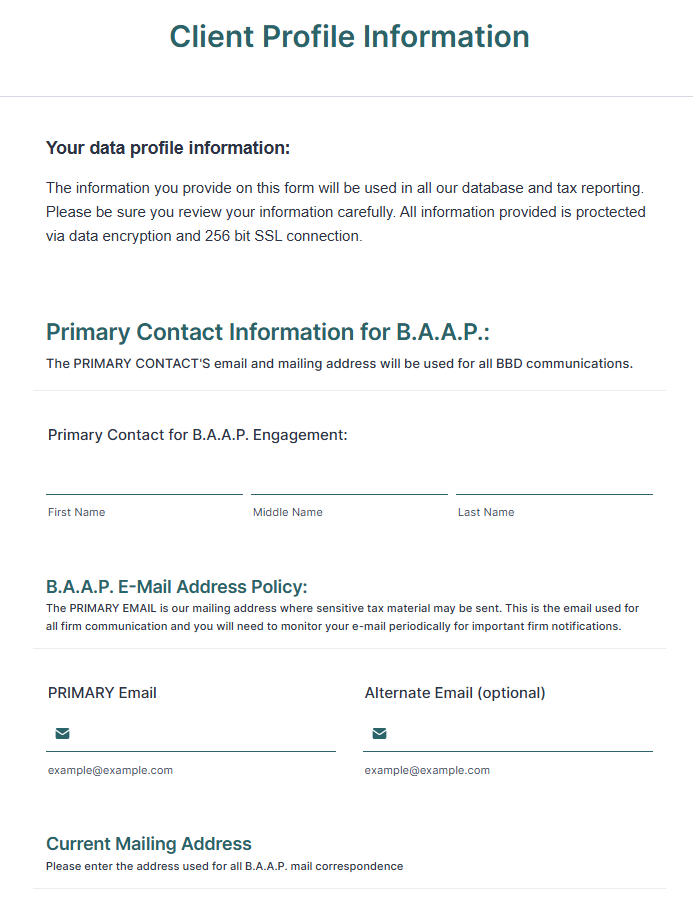Click the Primary Contact for B.A.A.P. Engagement label
The width and height of the screenshot is (693, 899).
point(197,435)
